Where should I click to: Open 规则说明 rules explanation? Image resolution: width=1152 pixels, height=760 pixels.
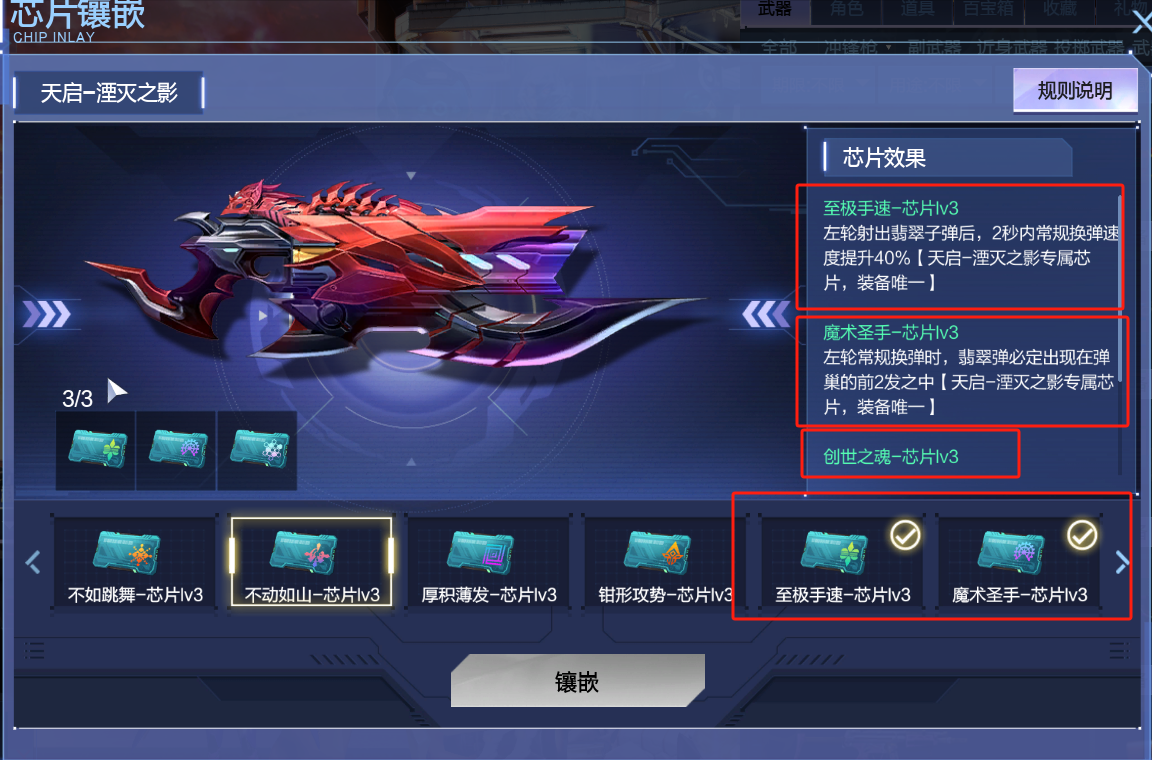1075,91
